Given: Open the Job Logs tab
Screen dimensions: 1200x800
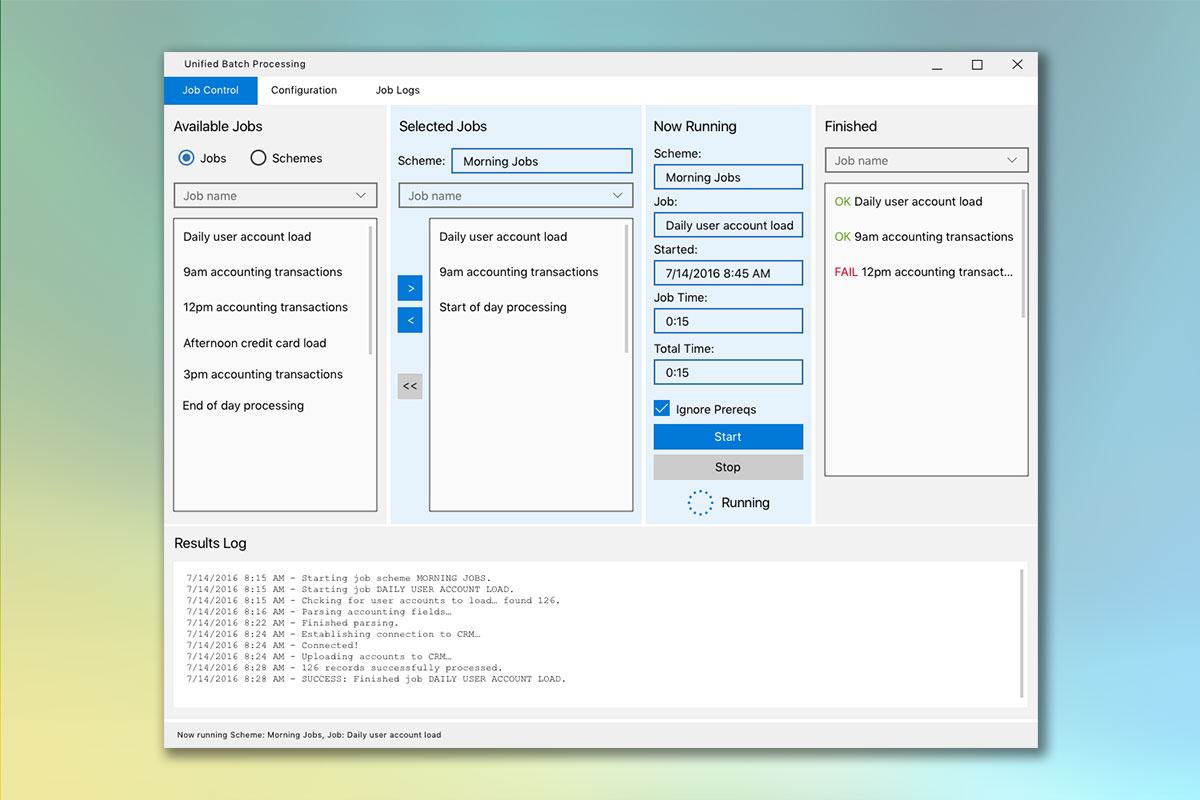Looking at the screenshot, I should pos(398,90).
